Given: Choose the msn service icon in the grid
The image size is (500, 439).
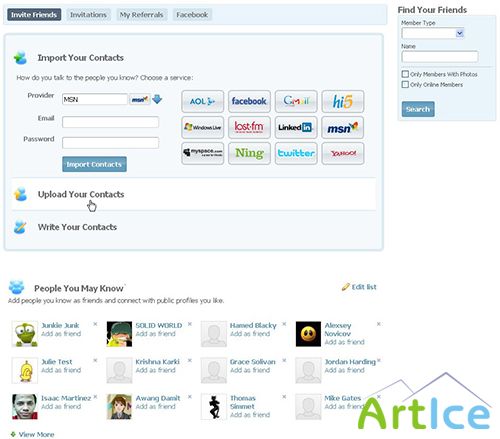Looking at the screenshot, I should point(343,127).
